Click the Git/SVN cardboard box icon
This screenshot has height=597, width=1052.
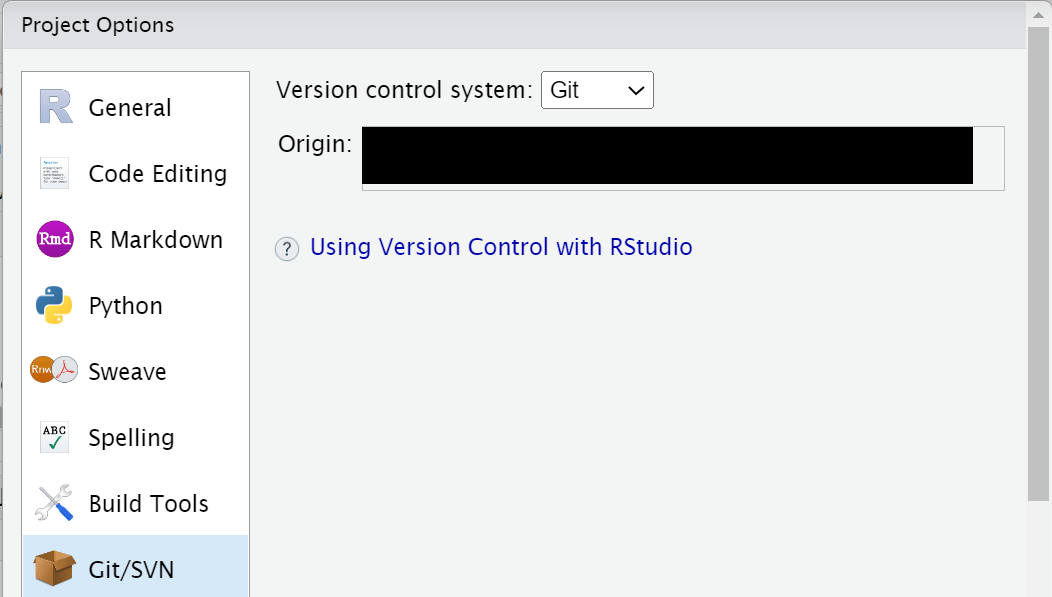click(54, 568)
